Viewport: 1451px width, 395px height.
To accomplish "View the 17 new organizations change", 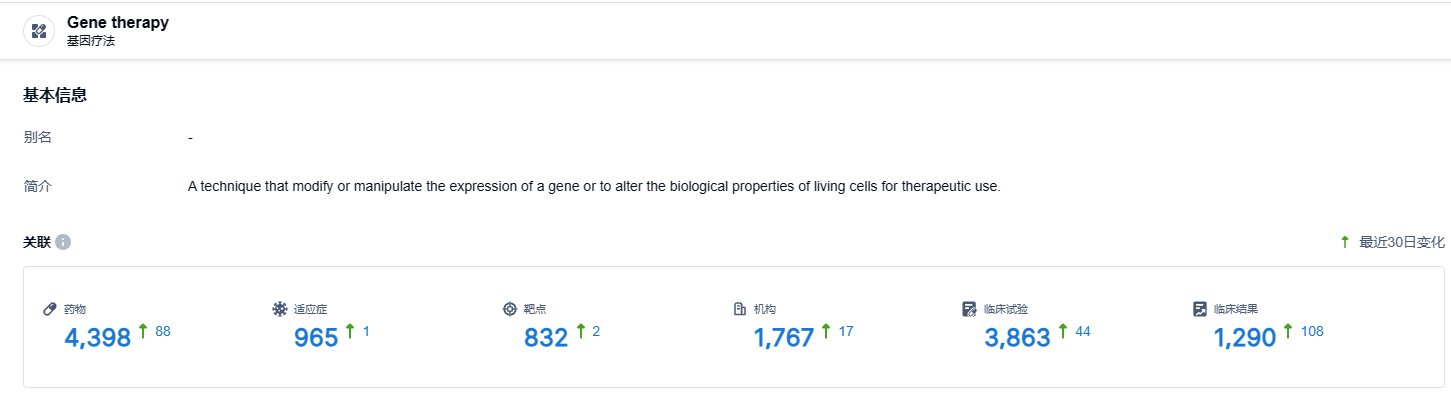I will coord(846,331).
